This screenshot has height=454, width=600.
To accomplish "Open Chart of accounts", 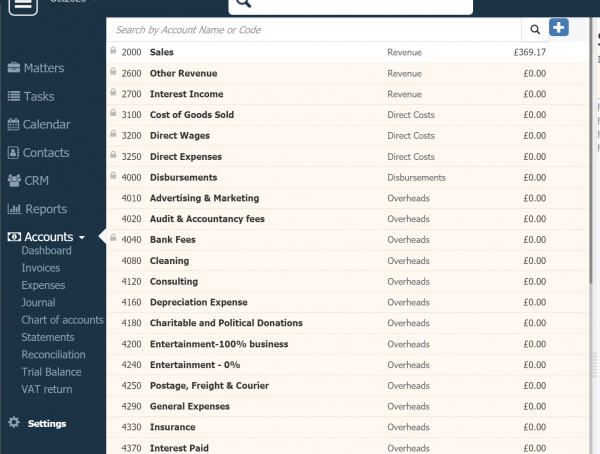I will coord(62,320).
